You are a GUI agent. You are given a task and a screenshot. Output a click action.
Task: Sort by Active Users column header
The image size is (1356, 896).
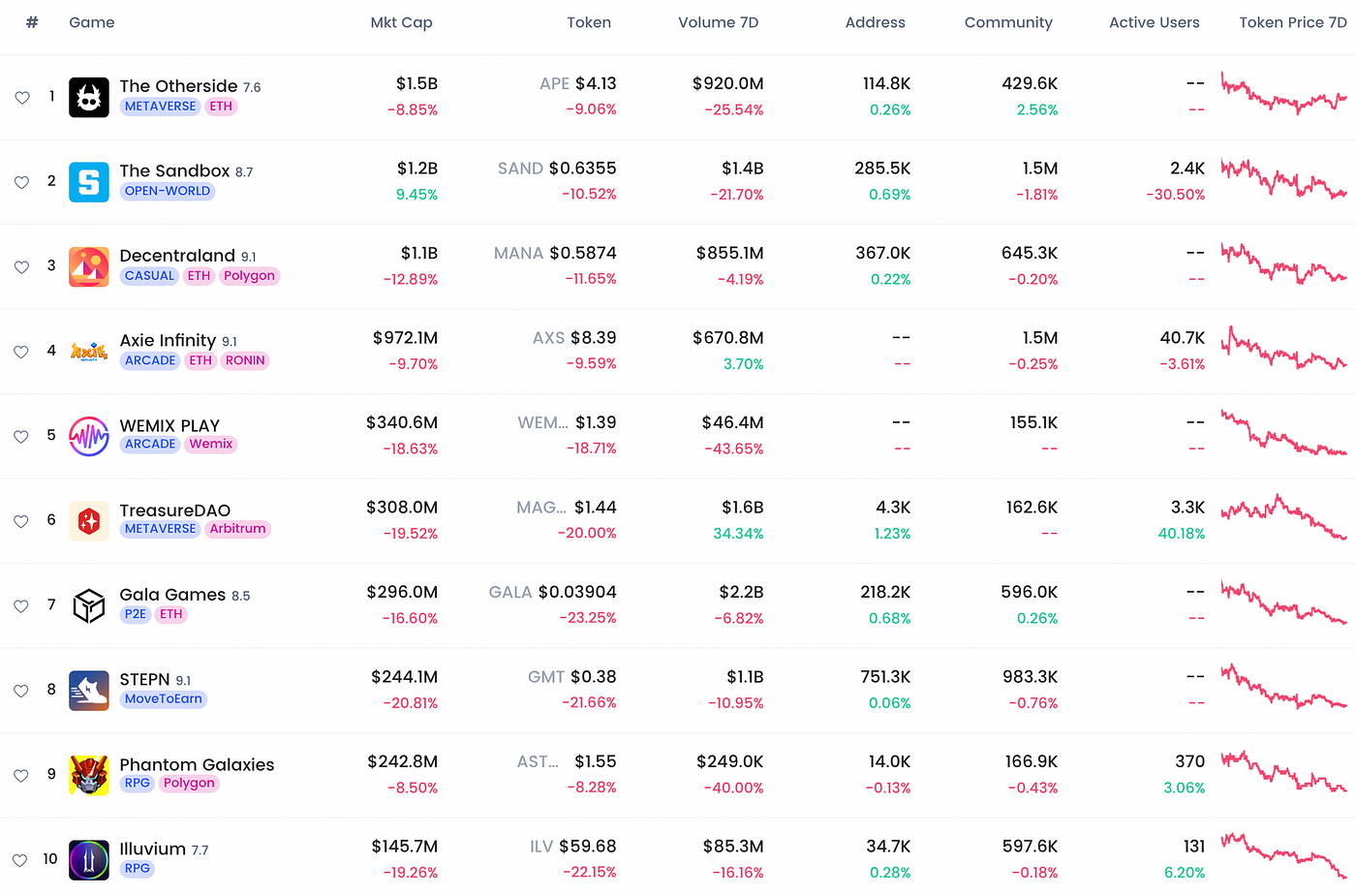(x=1154, y=22)
